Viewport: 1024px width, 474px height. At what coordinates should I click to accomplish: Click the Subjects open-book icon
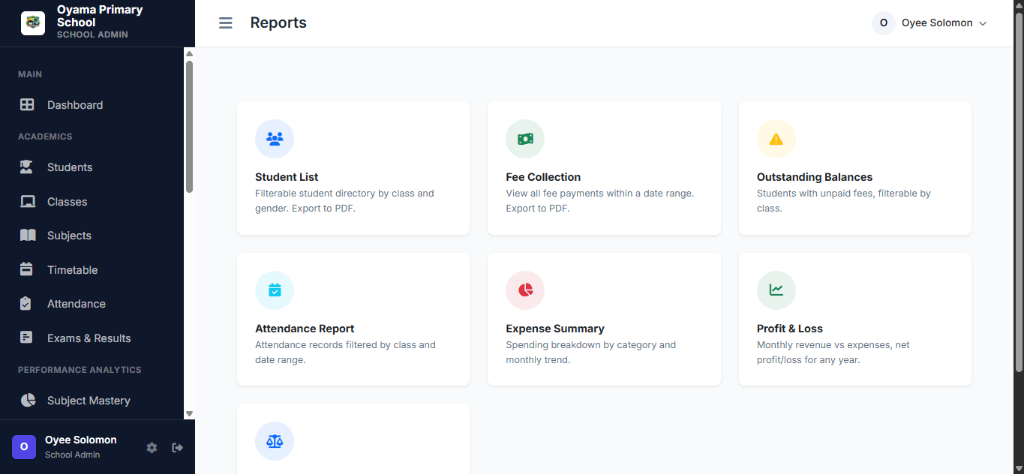(27, 236)
